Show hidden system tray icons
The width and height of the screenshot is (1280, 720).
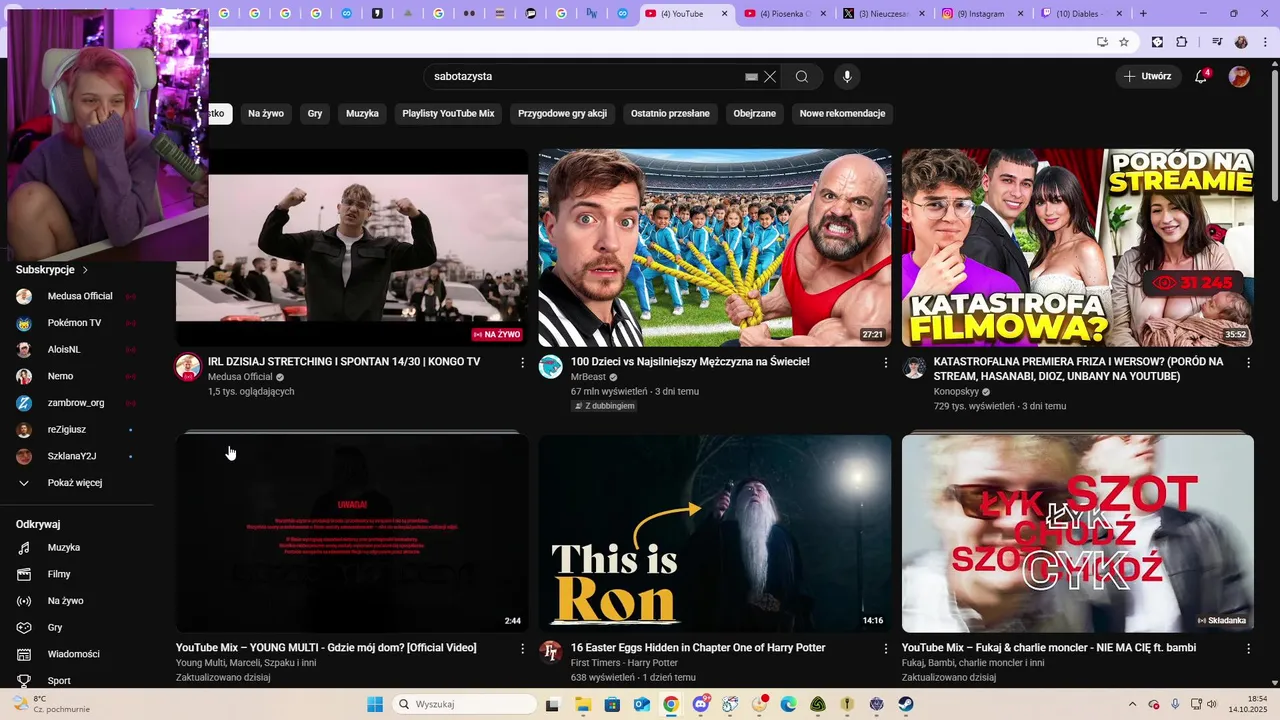click(1132, 704)
